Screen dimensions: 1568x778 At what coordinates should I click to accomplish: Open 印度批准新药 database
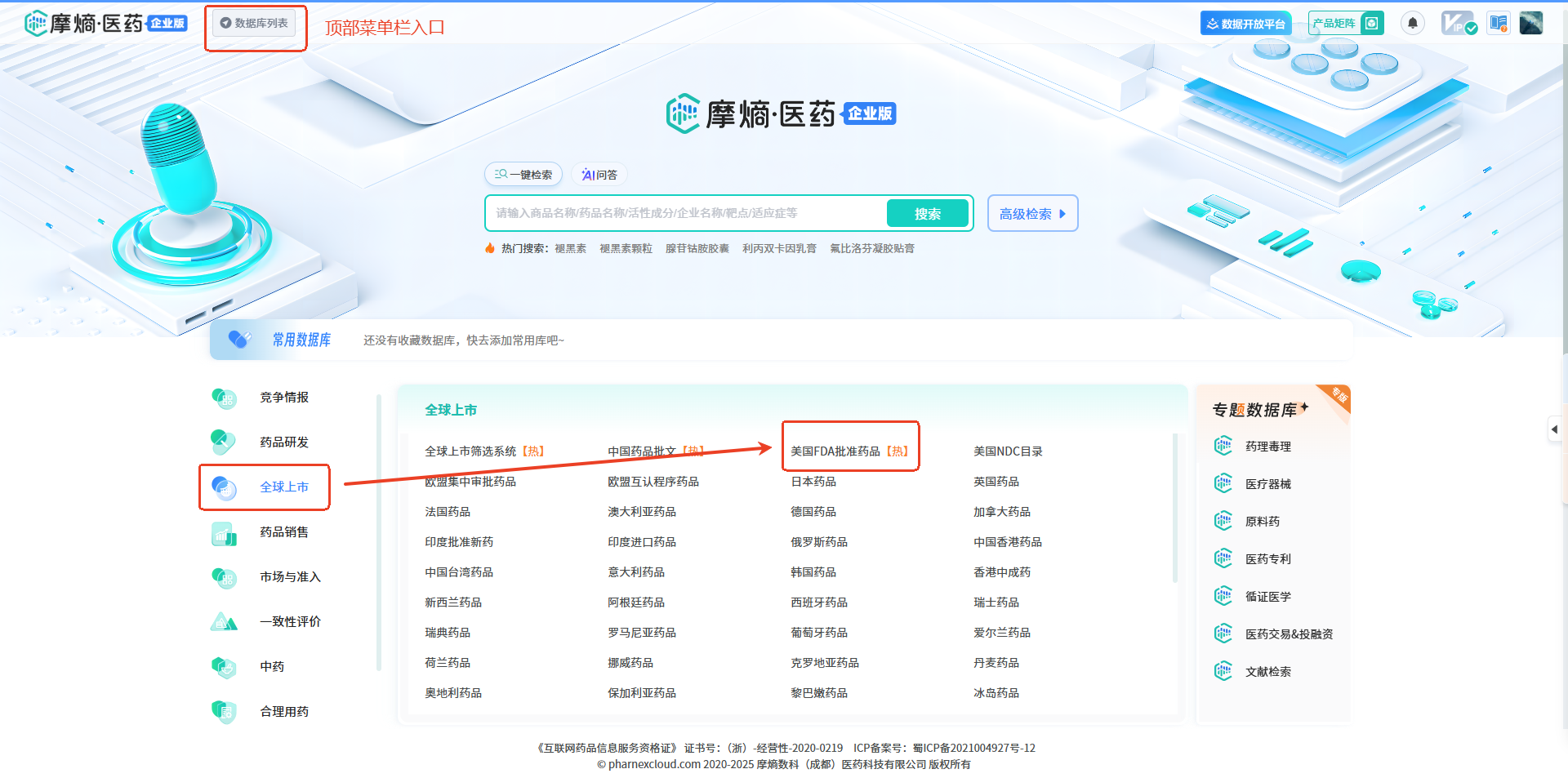tap(459, 542)
